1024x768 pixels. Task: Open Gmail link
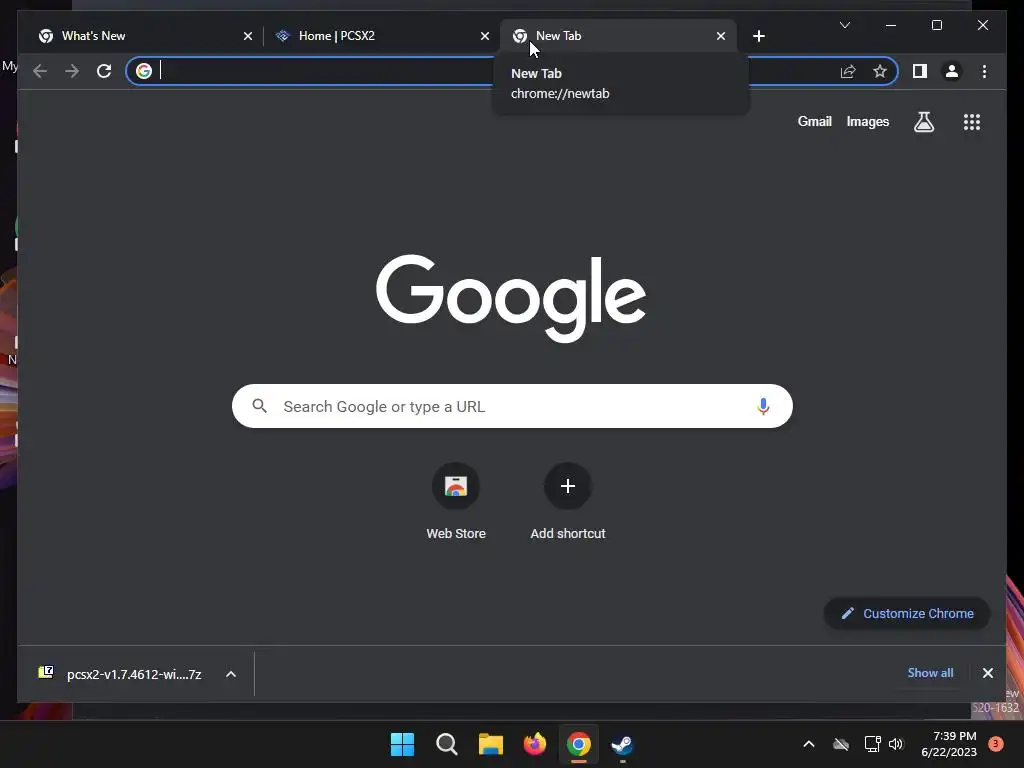(x=814, y=121)
